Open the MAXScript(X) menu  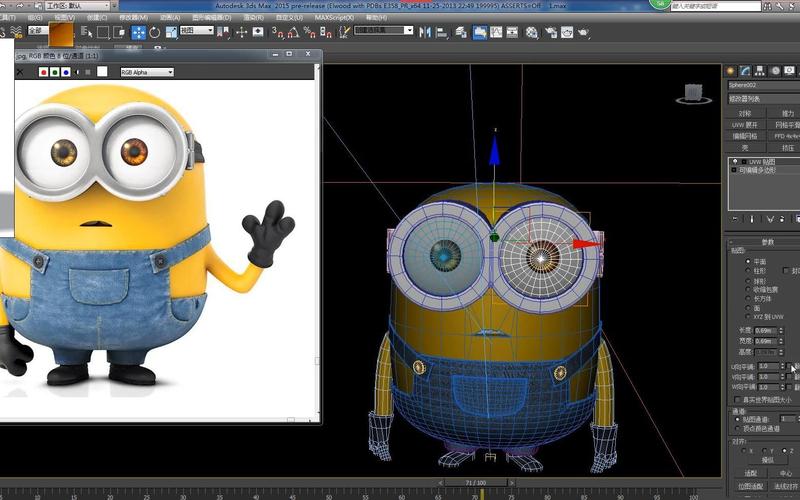tap(334, 17)
